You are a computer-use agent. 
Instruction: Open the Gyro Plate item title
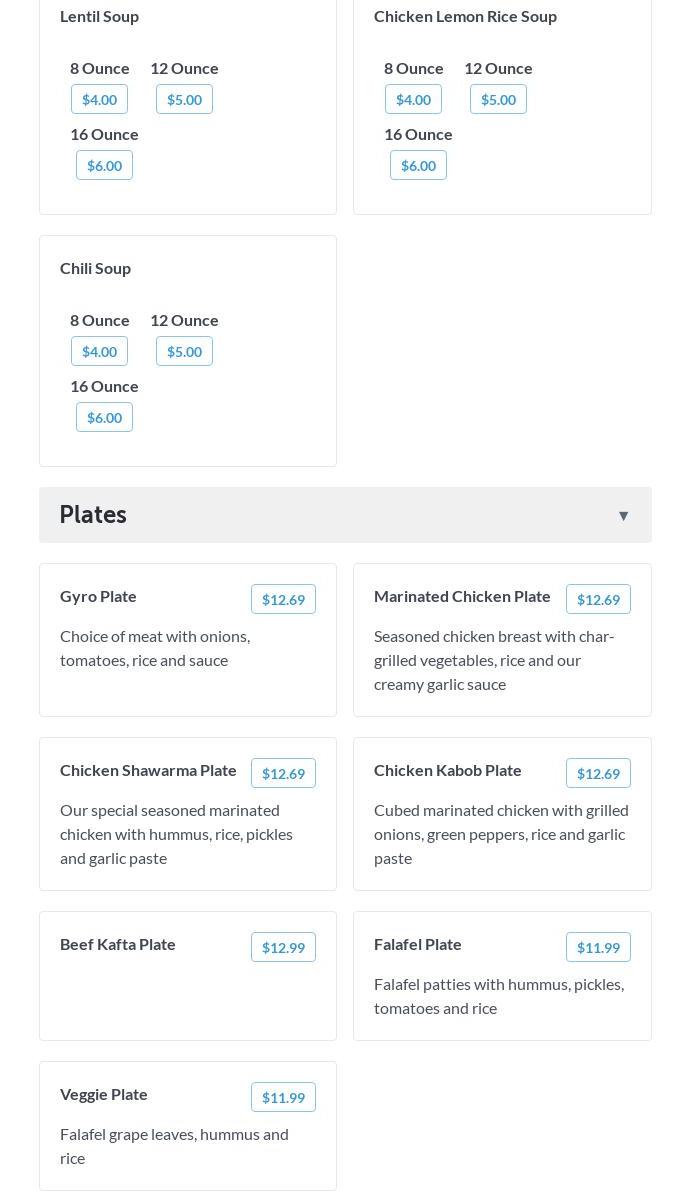click(x=98, y=596)
